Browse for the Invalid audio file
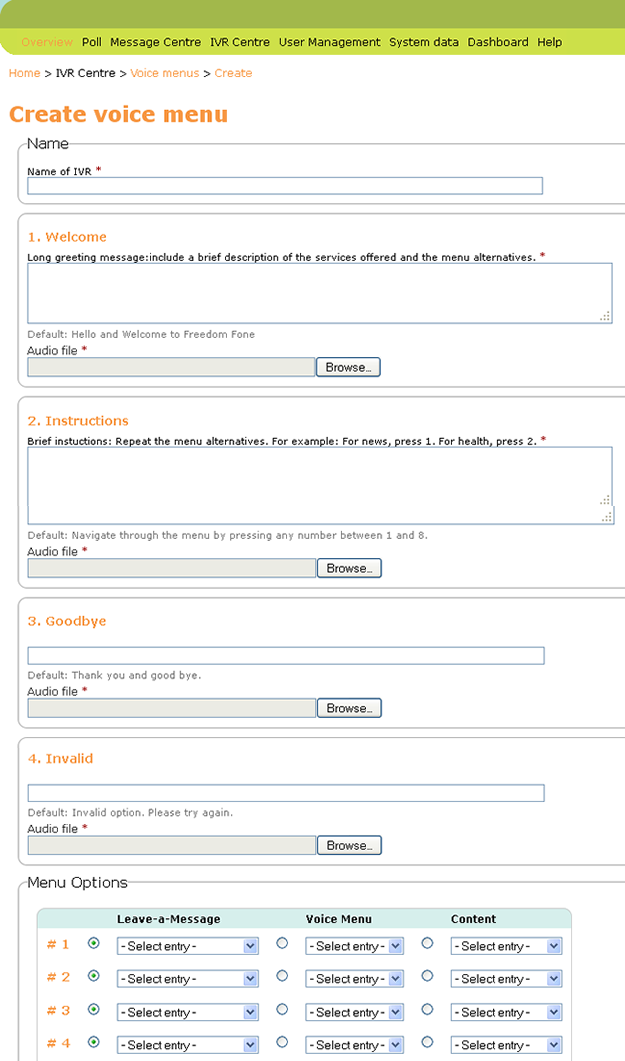This screenshot has width=625, height=1061. [348, 845]
